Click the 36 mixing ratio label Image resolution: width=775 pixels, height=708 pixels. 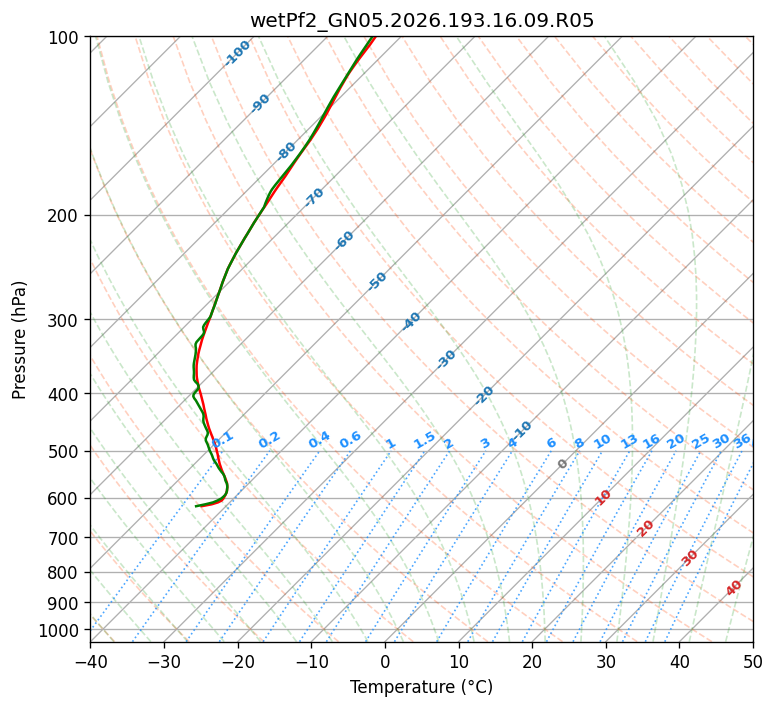[x=742, y=441]
